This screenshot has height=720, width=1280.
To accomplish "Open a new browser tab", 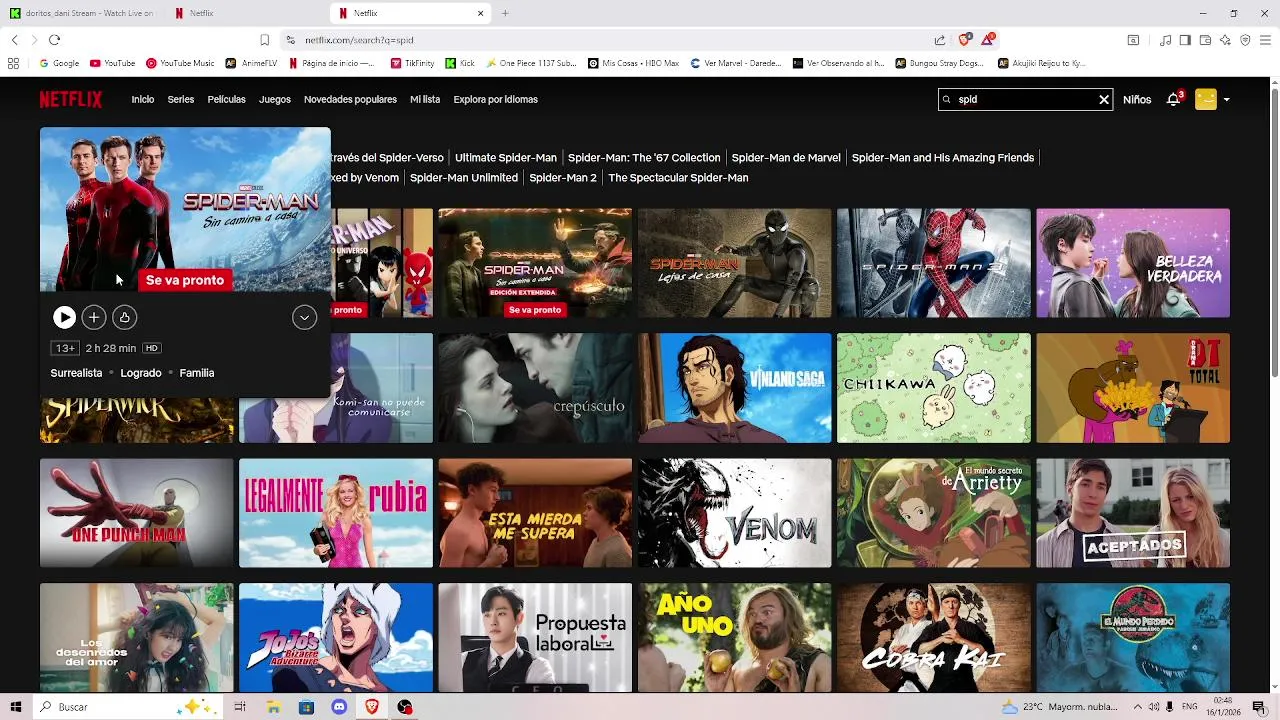I will coord(505,13).
